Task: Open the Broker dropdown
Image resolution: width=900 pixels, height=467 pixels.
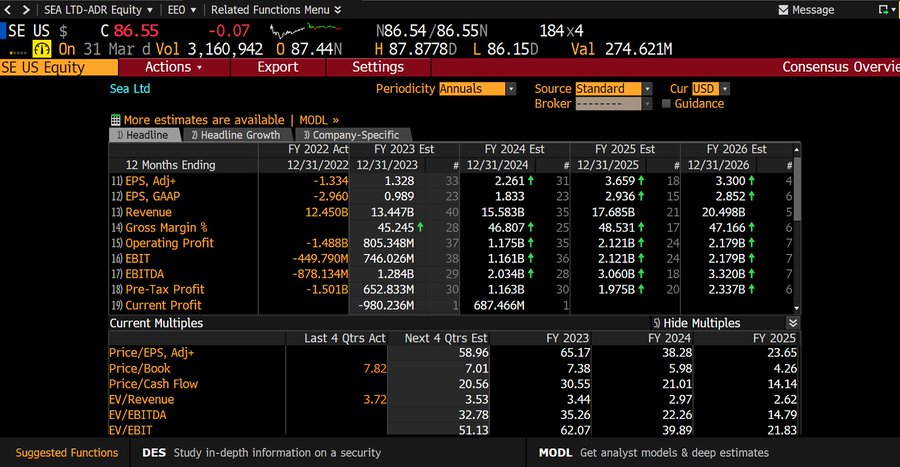Action: click(613, 104)
